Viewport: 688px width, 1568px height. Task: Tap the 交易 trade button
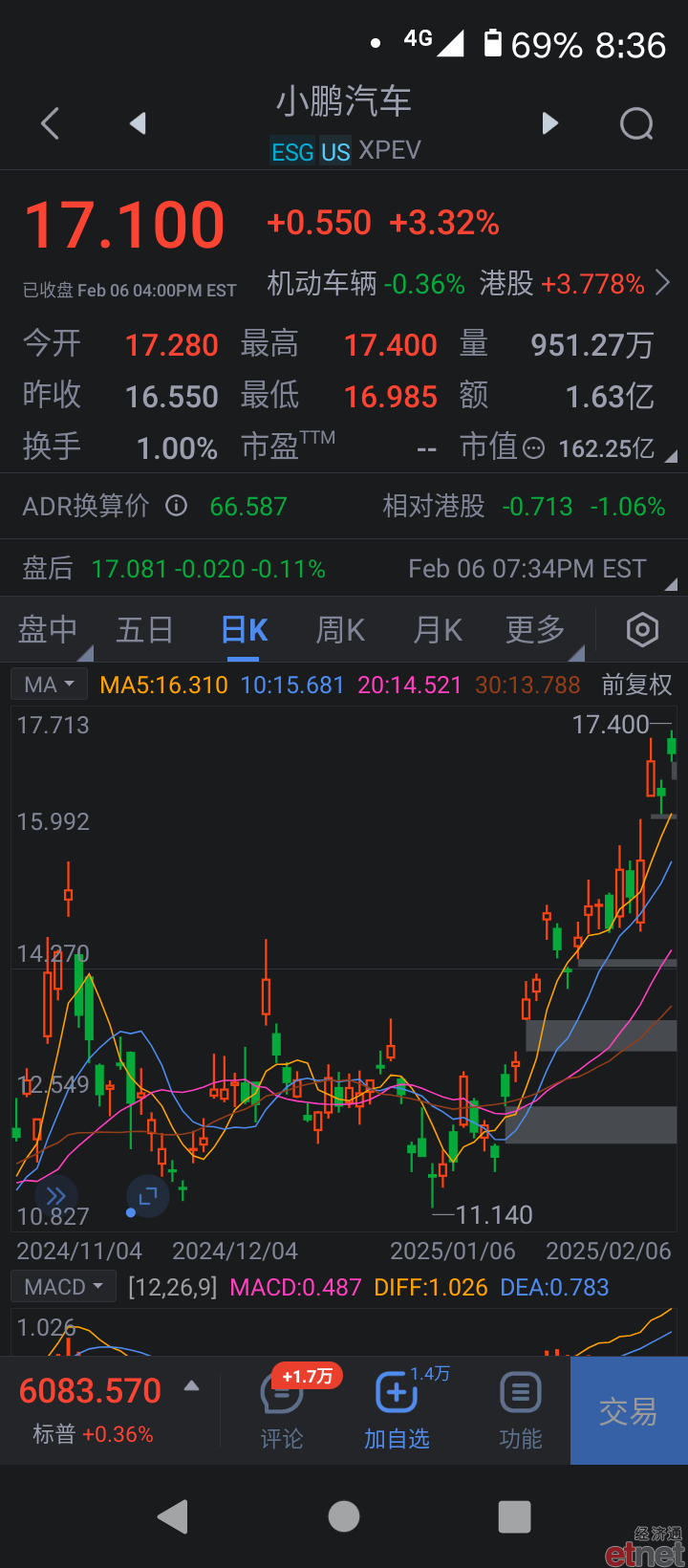pyautogui.click(x=629, y=1410)
